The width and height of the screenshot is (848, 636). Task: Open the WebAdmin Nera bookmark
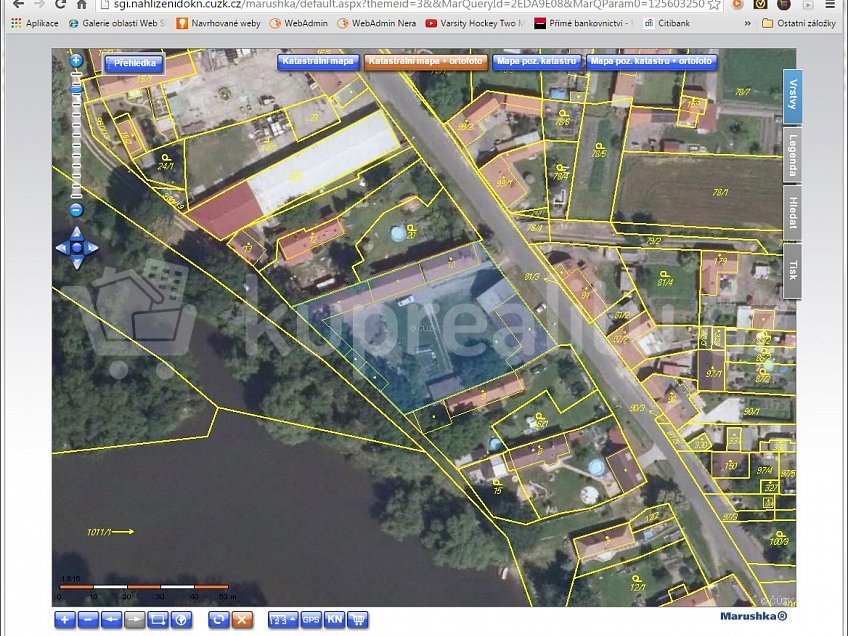[377, 23]
